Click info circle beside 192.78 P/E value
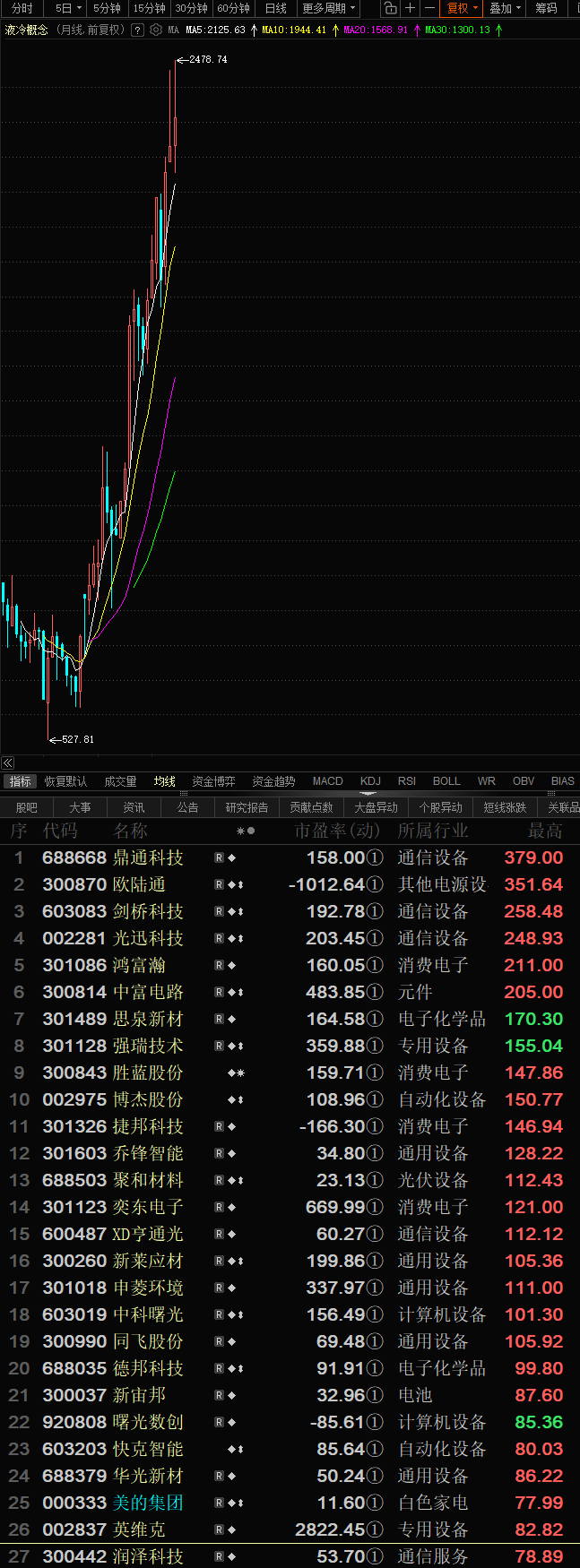The height and width of the screenshot is (1568, 580). (x=376, y=911)
